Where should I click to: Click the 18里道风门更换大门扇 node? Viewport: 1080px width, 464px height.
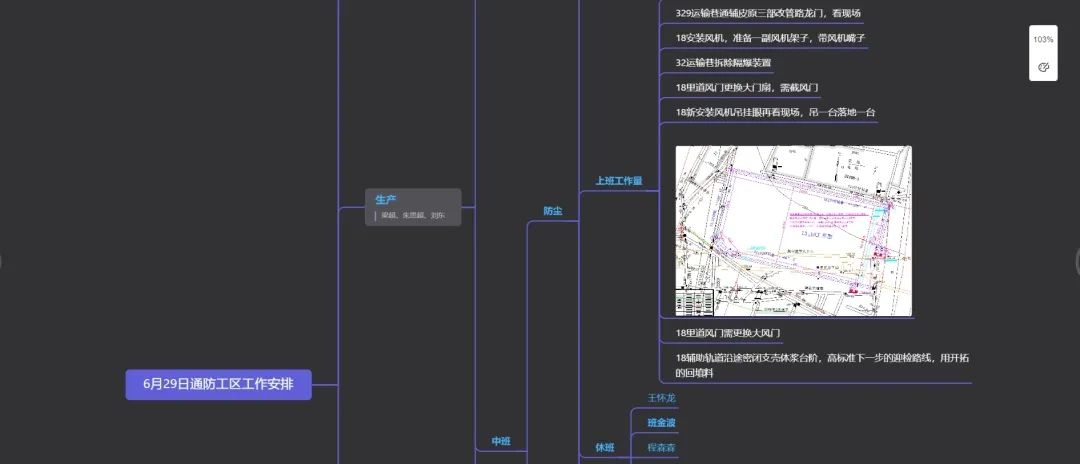click(746, 88)
